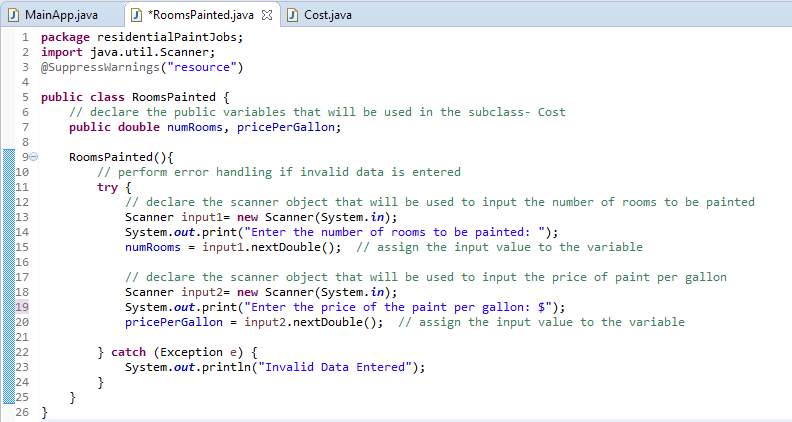Click the Java file icon on MainApp.java tab

coord(14,15)
